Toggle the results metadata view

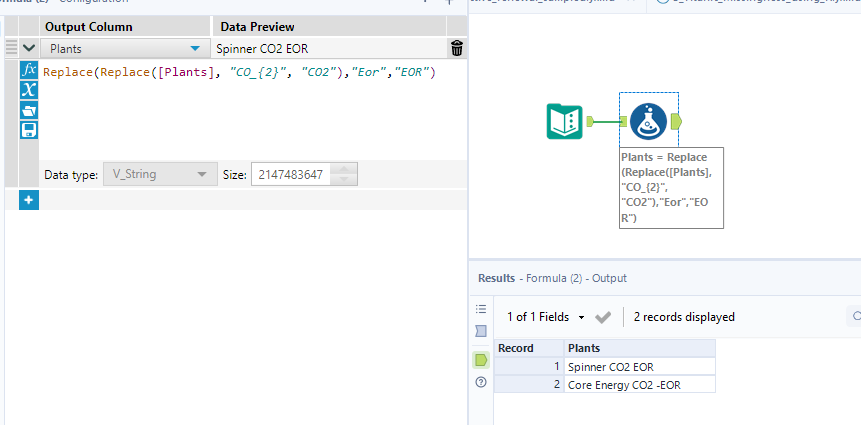pos(481,331)
